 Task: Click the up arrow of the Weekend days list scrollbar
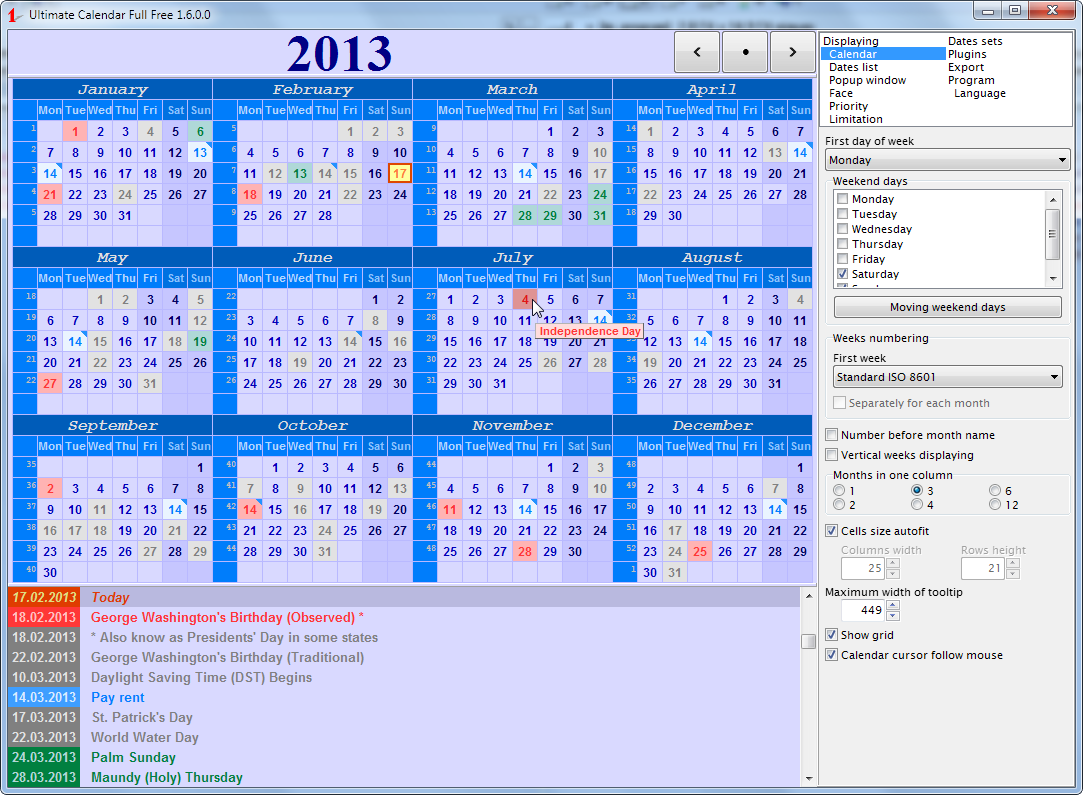(x=1053, y=200)
